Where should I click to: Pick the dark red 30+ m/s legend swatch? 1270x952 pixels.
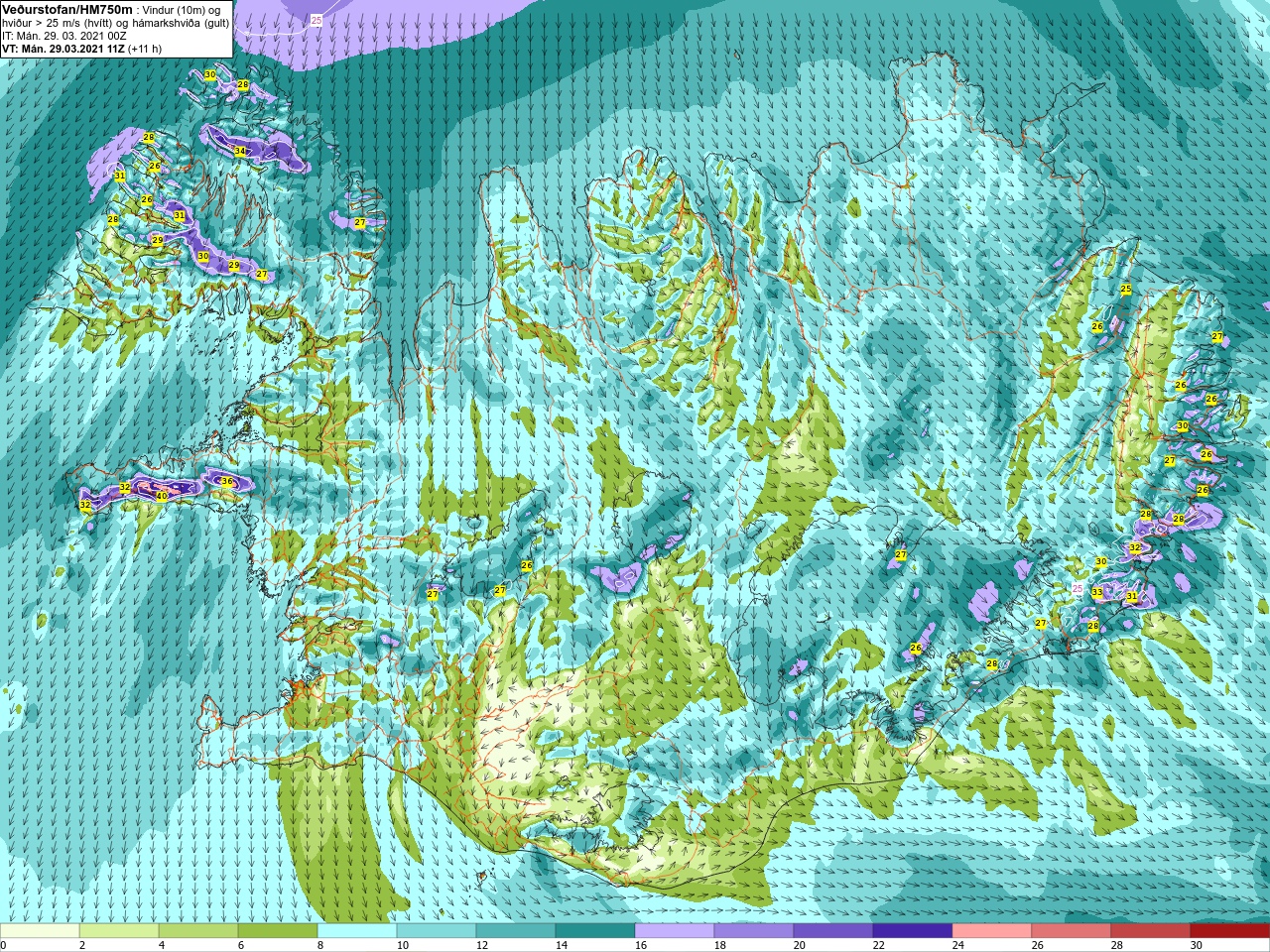coord(1230,930)
